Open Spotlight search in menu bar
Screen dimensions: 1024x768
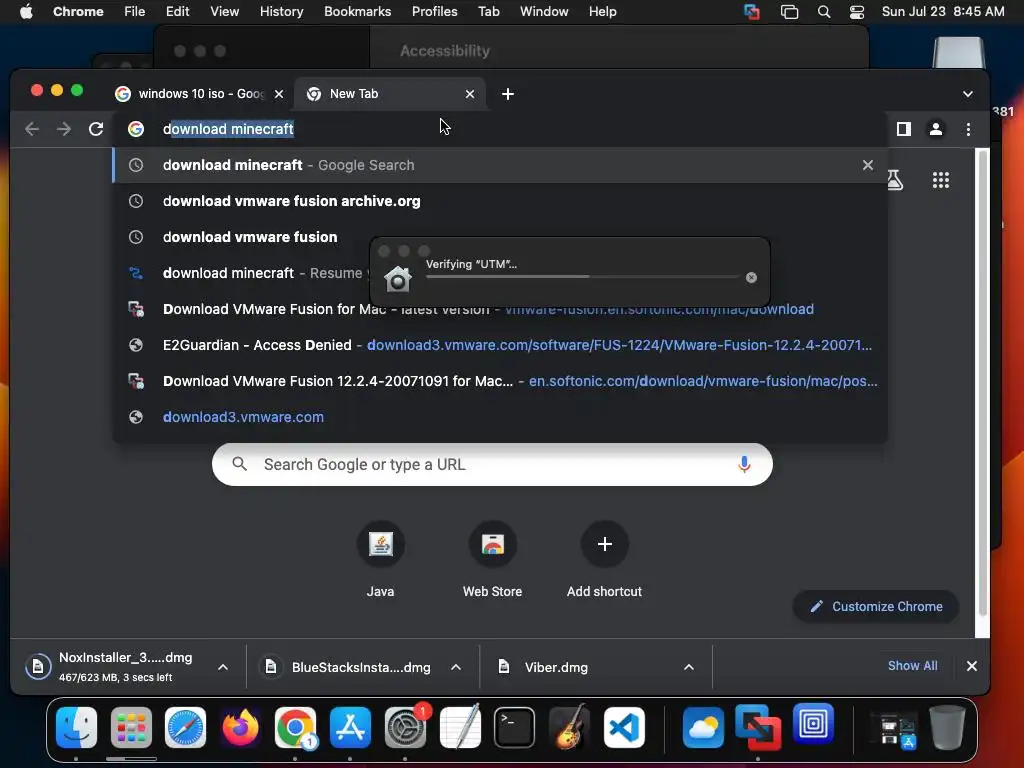pos(824,12)
